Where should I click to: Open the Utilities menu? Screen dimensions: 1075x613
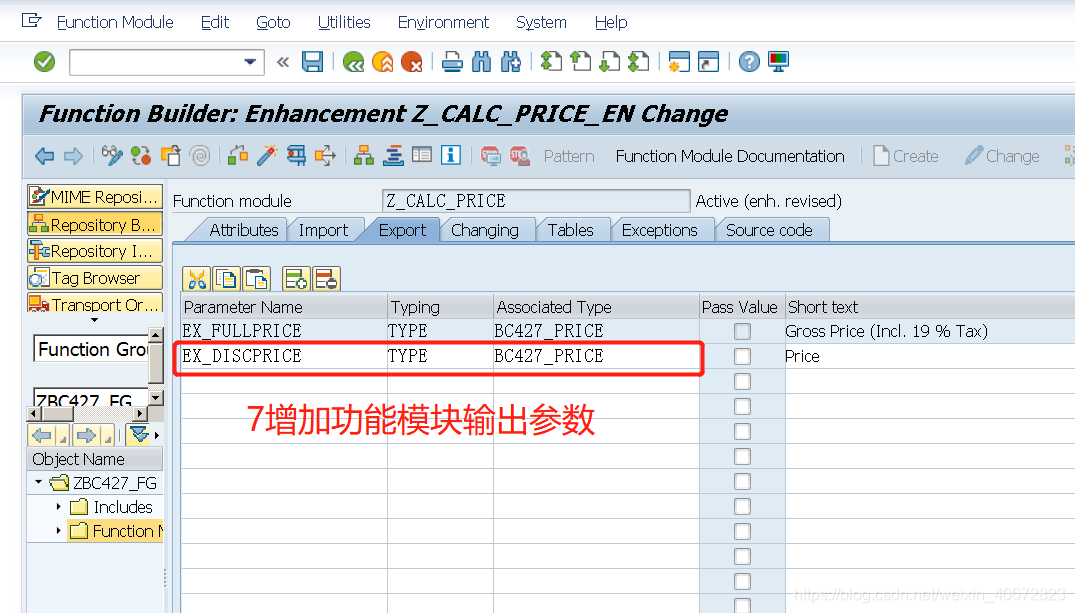(344, 22)
